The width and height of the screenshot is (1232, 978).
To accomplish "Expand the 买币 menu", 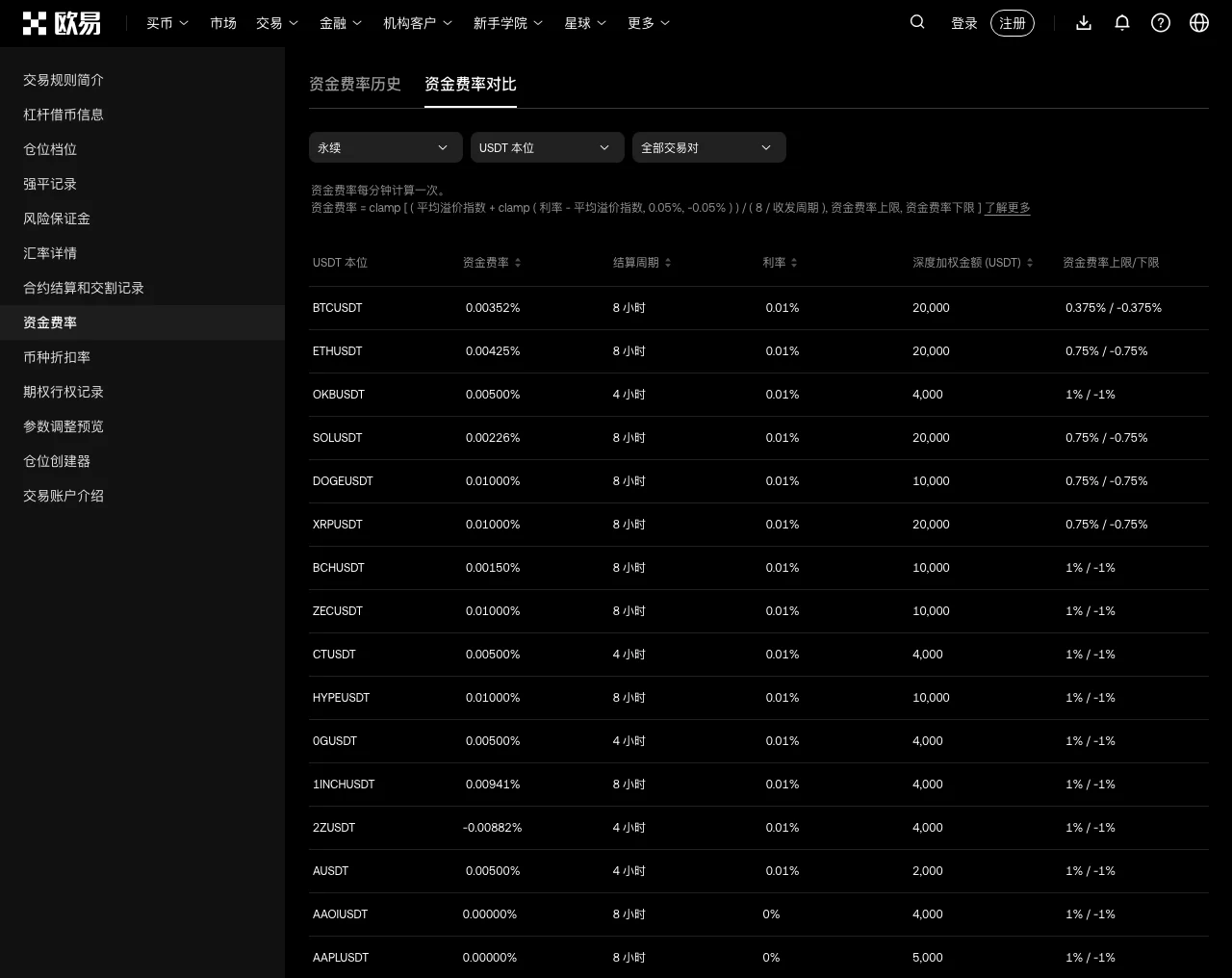I will (x=167, y=23).
